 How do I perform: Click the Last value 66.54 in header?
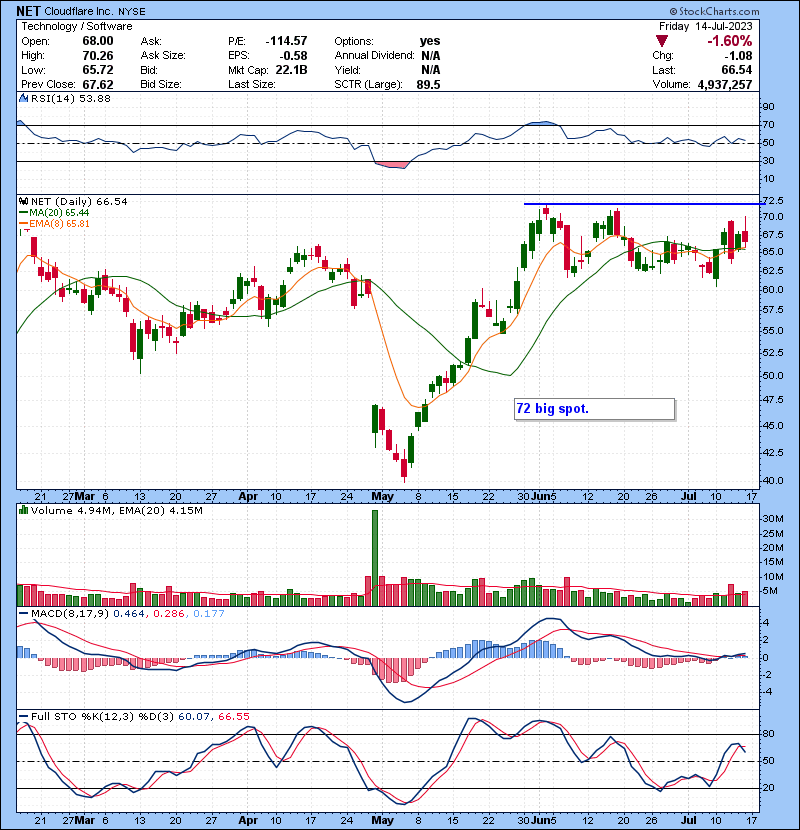pyautogui.click(x=736, y=70)
